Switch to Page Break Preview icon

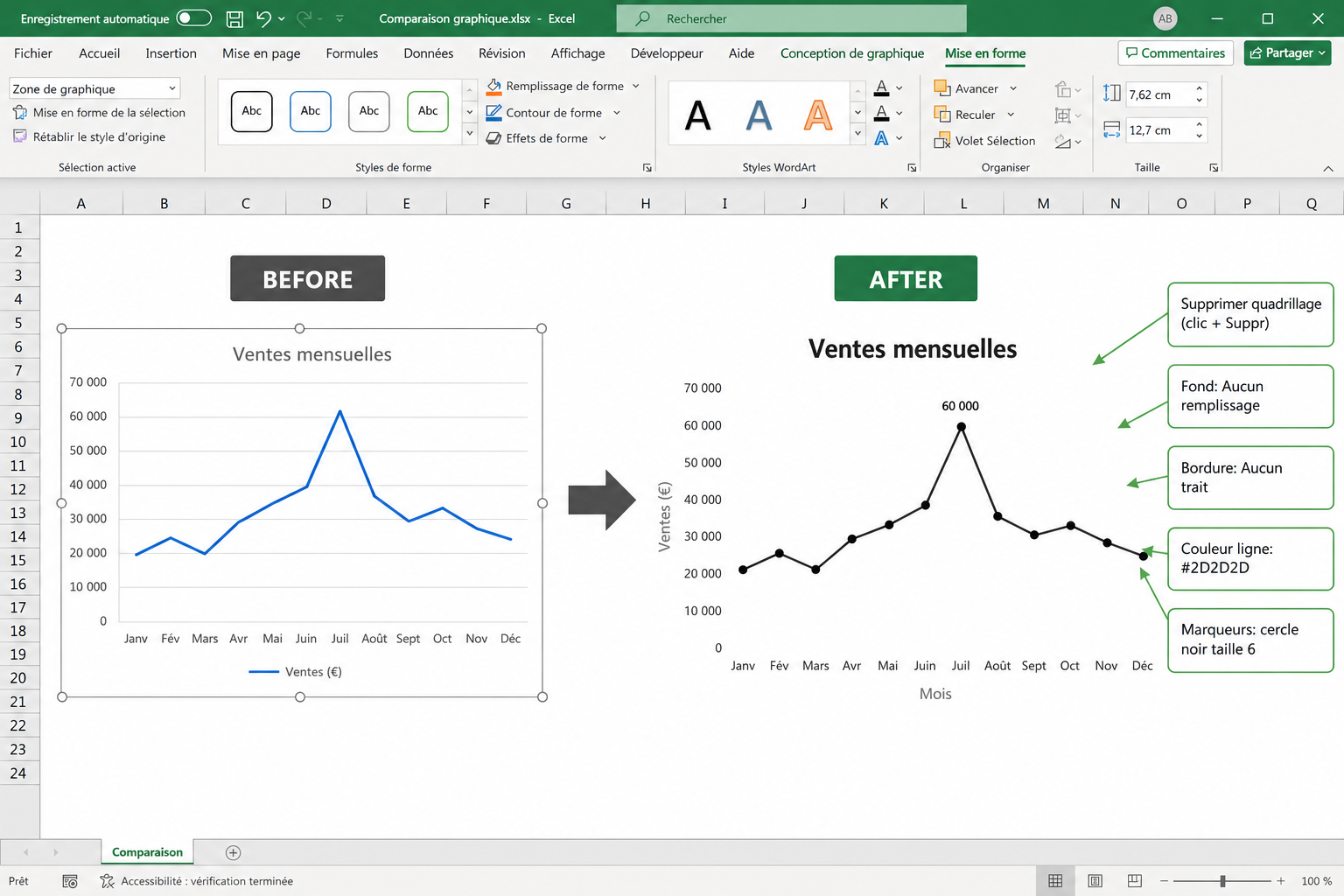point(1135,881)
